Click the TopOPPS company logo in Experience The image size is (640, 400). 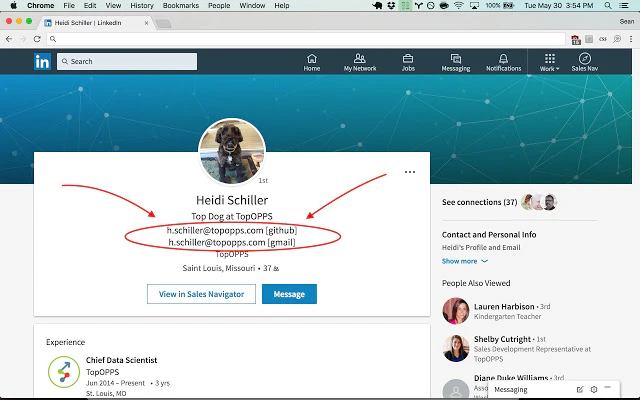coord(64,372)
